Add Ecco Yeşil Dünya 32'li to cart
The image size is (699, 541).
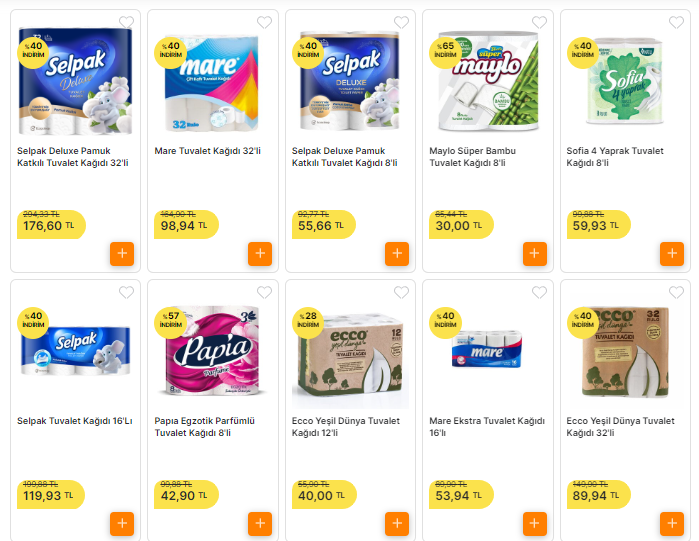[x=672, y=524]
